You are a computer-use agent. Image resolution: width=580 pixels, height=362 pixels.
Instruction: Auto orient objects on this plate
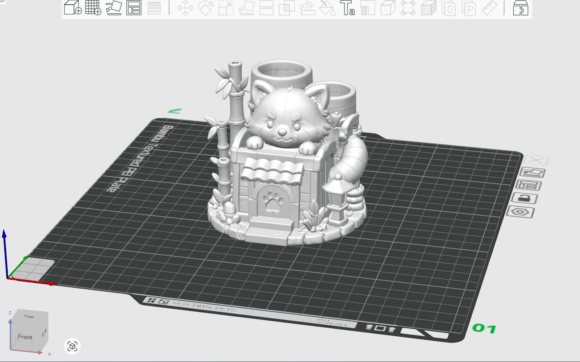(532, 172)
